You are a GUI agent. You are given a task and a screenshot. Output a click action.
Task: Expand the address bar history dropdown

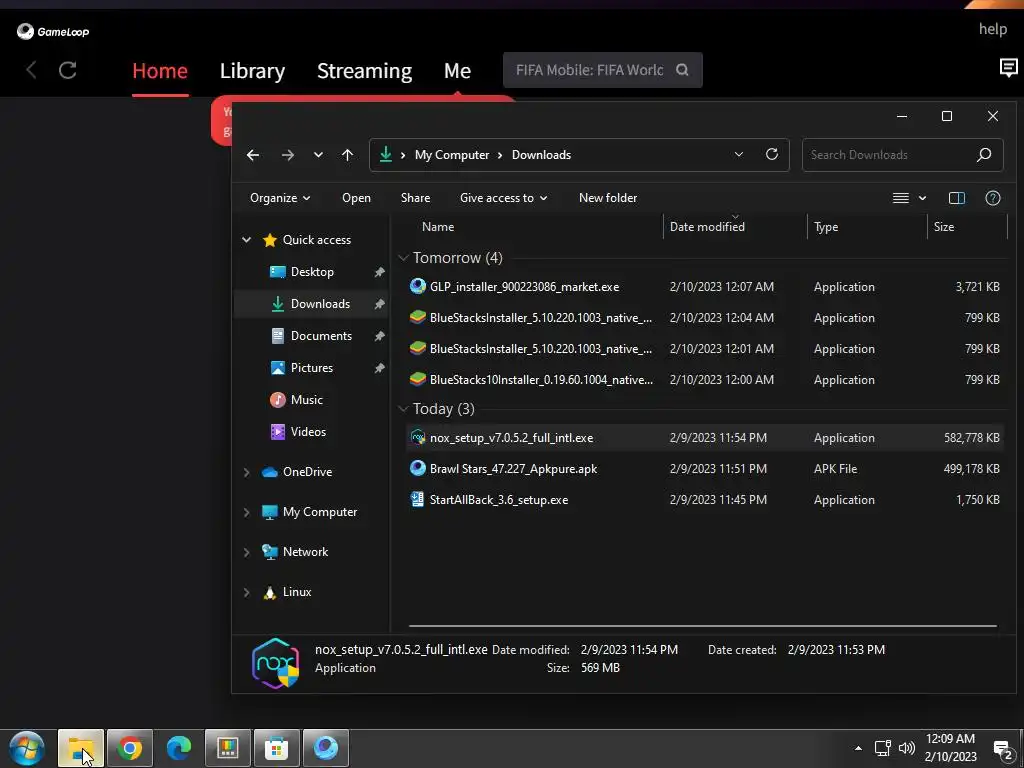tap(739, 155)
